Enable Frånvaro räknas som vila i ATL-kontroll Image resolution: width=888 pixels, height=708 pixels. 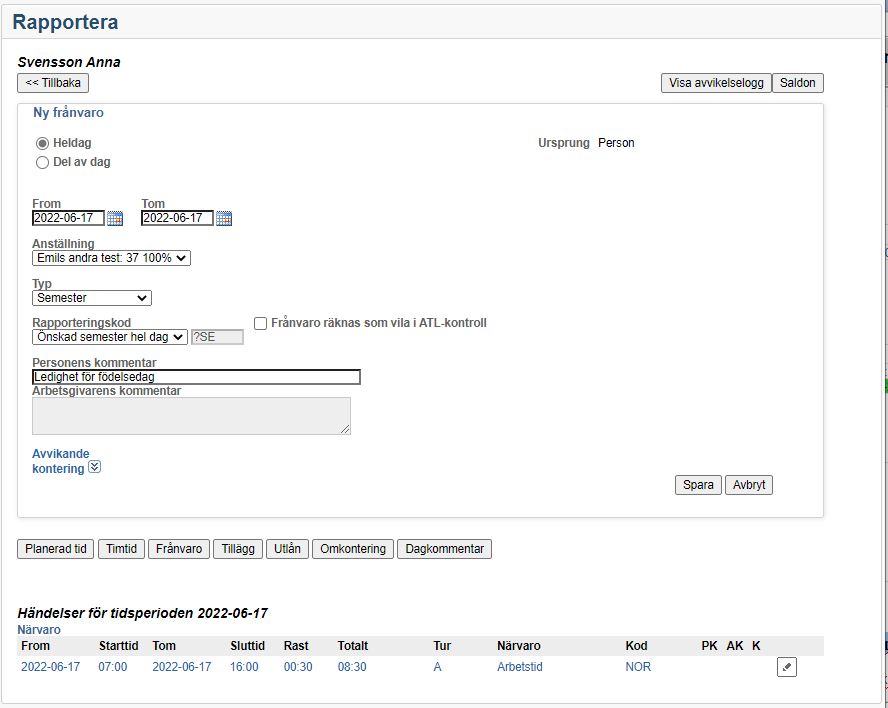tap(261, 323)
